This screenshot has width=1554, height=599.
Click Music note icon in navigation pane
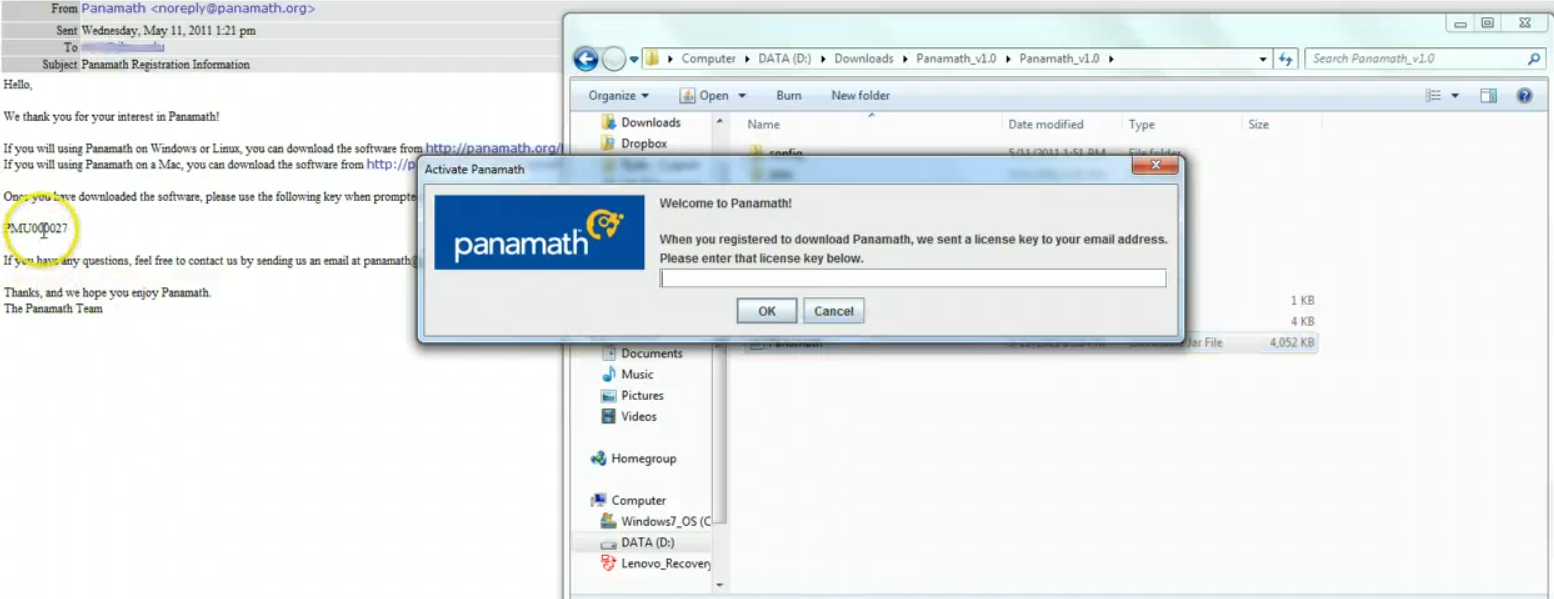(x=609, y=375)
